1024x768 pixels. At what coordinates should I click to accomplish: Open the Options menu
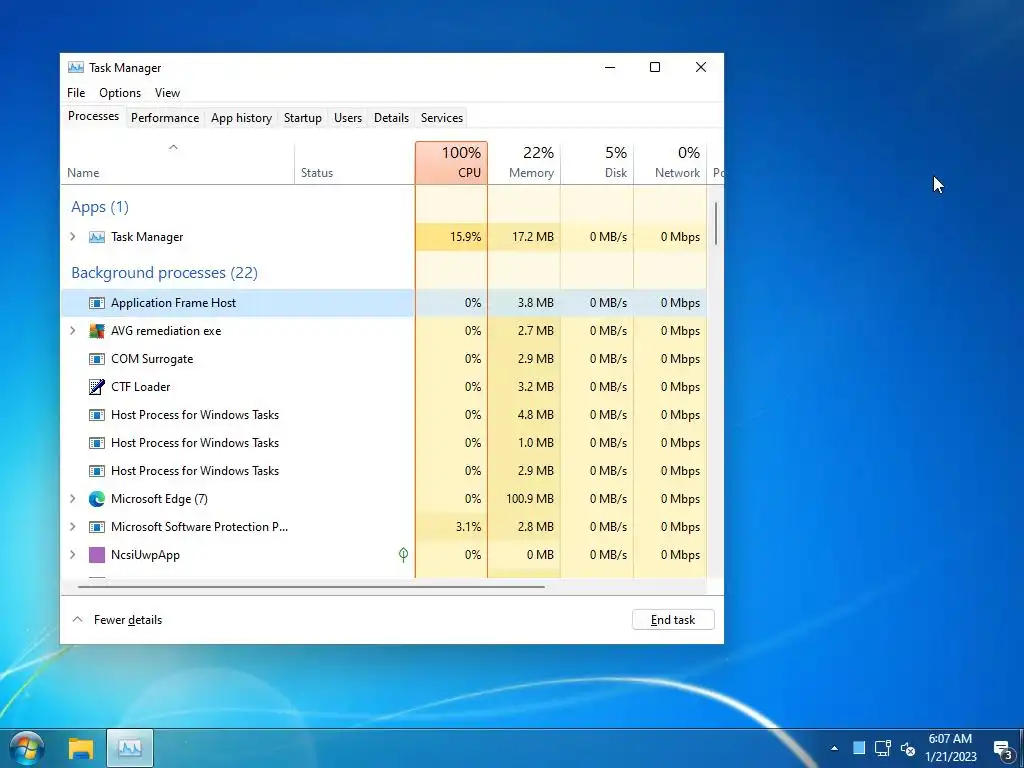point(120,93)
